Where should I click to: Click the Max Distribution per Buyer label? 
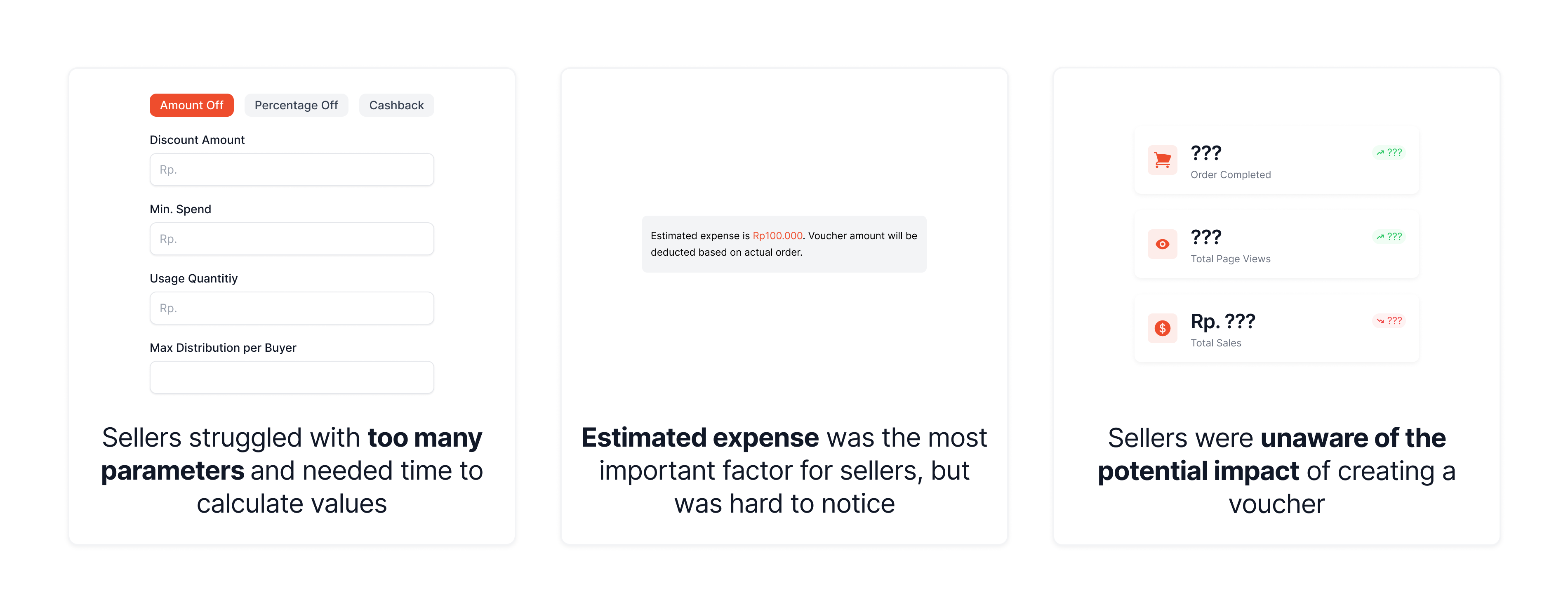pos(223,348)
